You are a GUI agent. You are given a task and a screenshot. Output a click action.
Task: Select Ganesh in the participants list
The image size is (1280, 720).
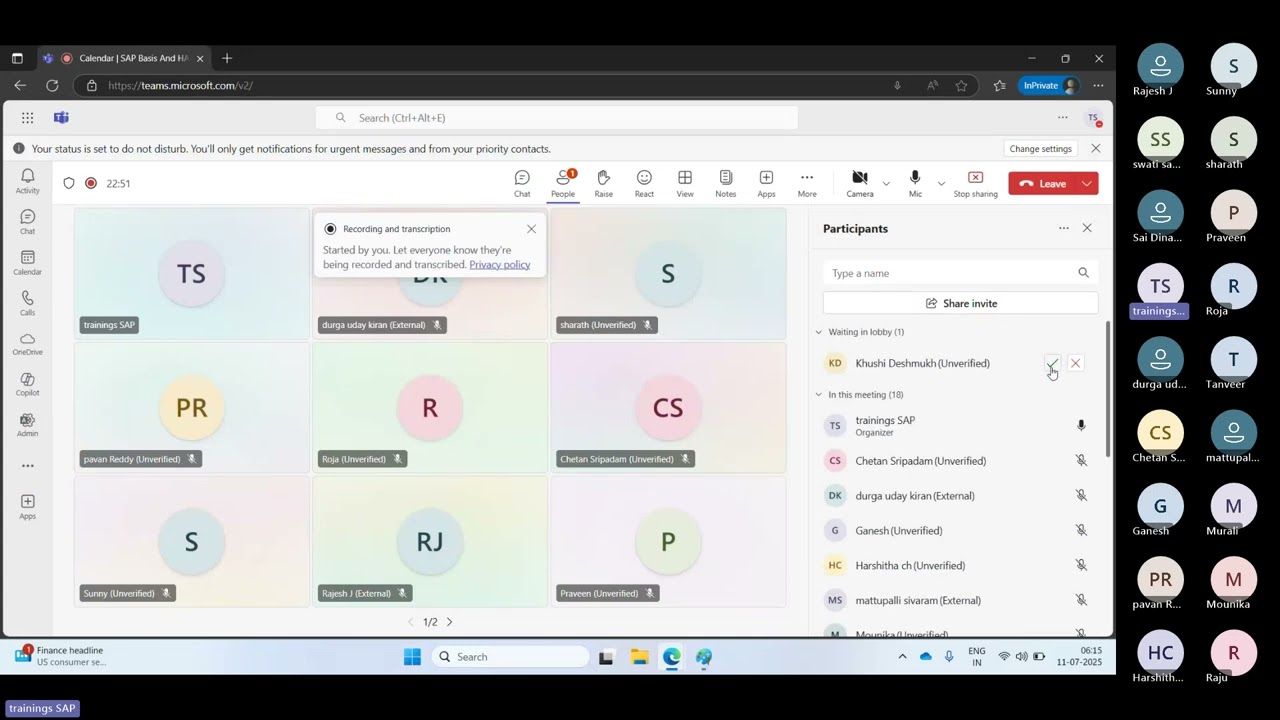pos(960,531)
